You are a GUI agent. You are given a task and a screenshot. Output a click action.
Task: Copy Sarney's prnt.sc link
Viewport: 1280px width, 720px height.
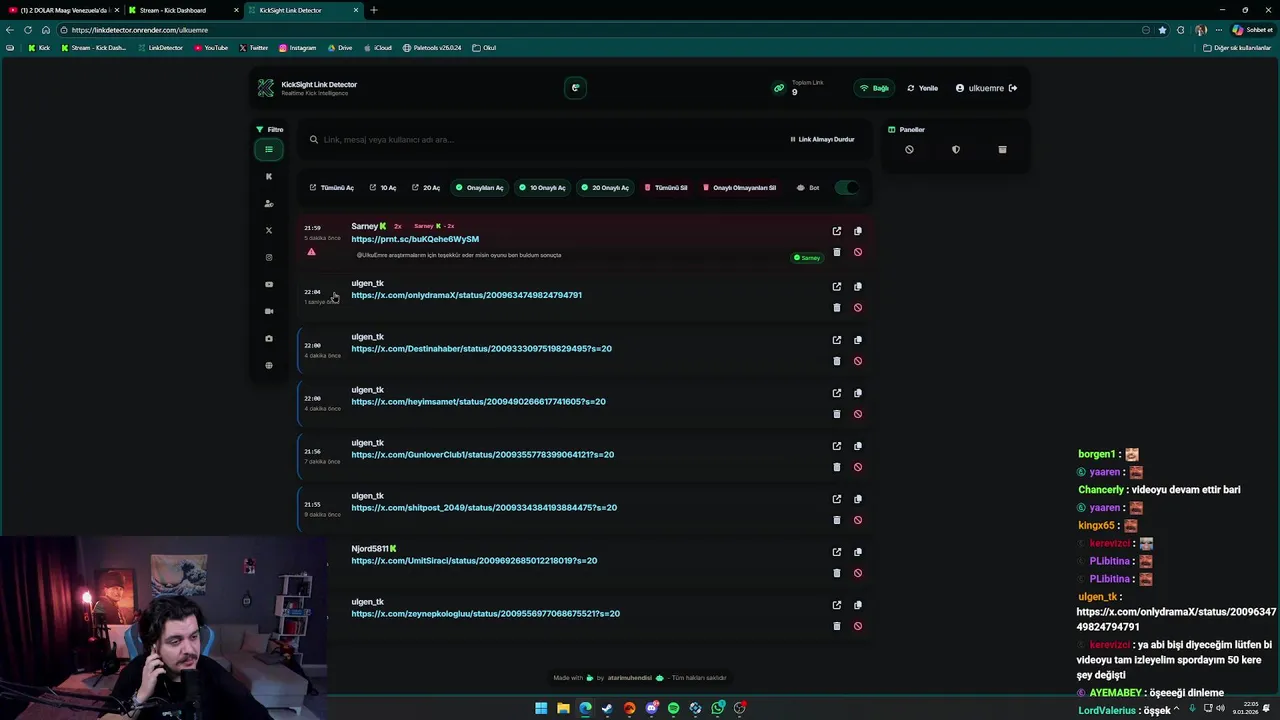coord(857,231)
